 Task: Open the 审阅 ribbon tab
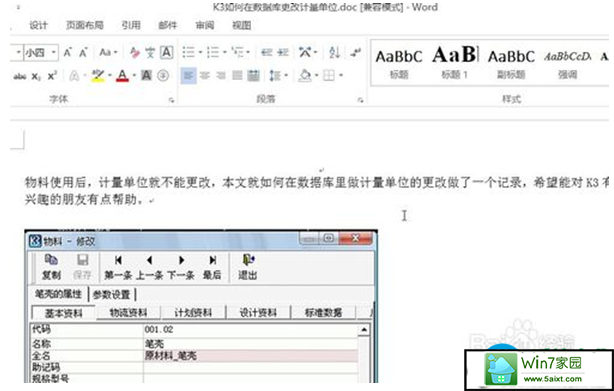tap(205, 25)
